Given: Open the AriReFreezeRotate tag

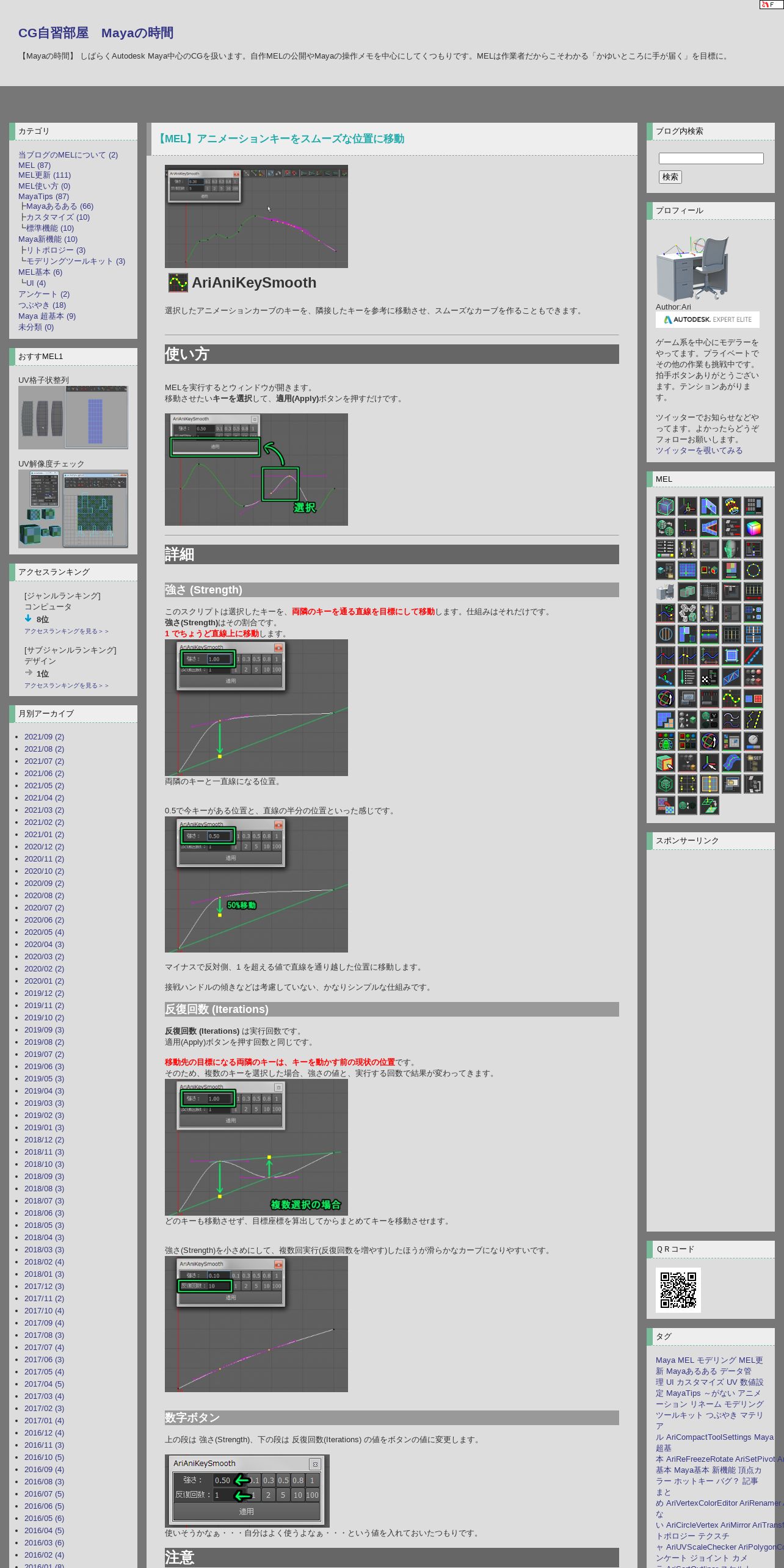Looking at the screenshot, I should click(x=699, y=1459).
